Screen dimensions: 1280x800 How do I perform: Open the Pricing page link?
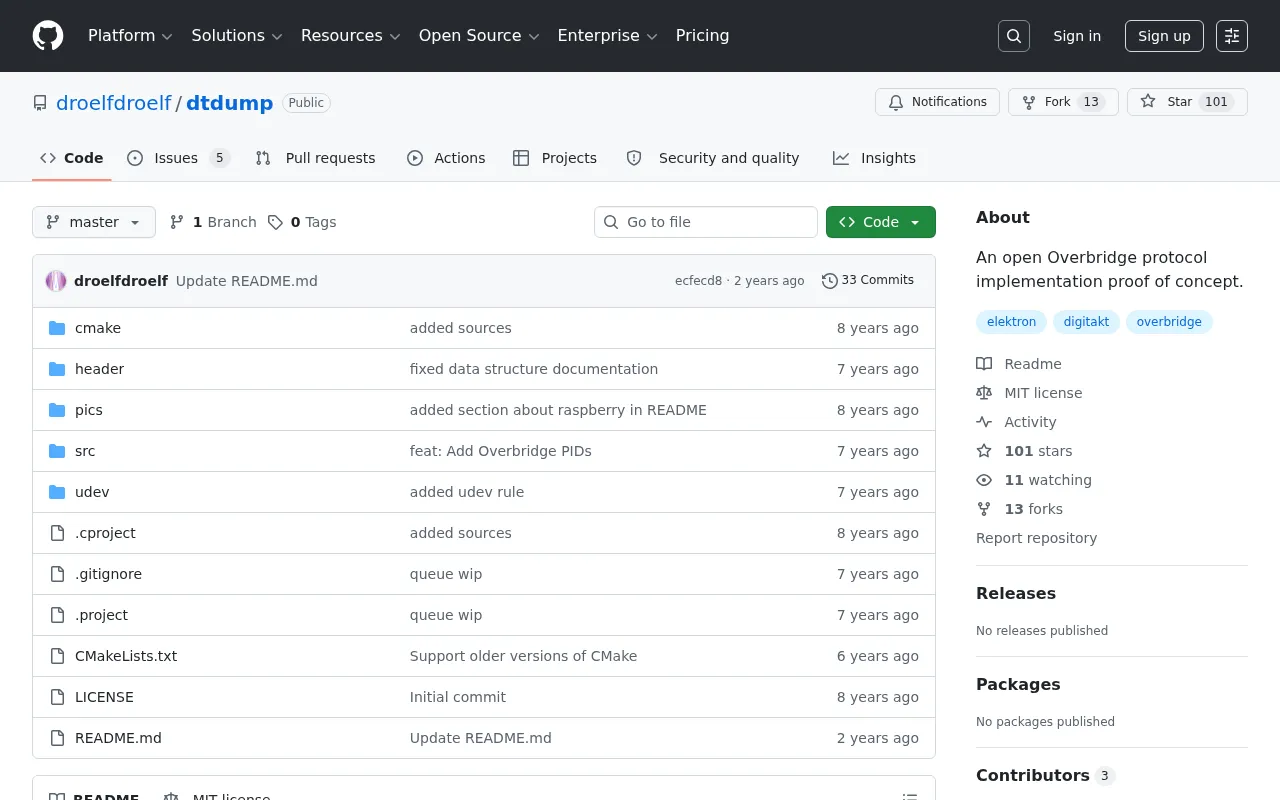(702, 36)
